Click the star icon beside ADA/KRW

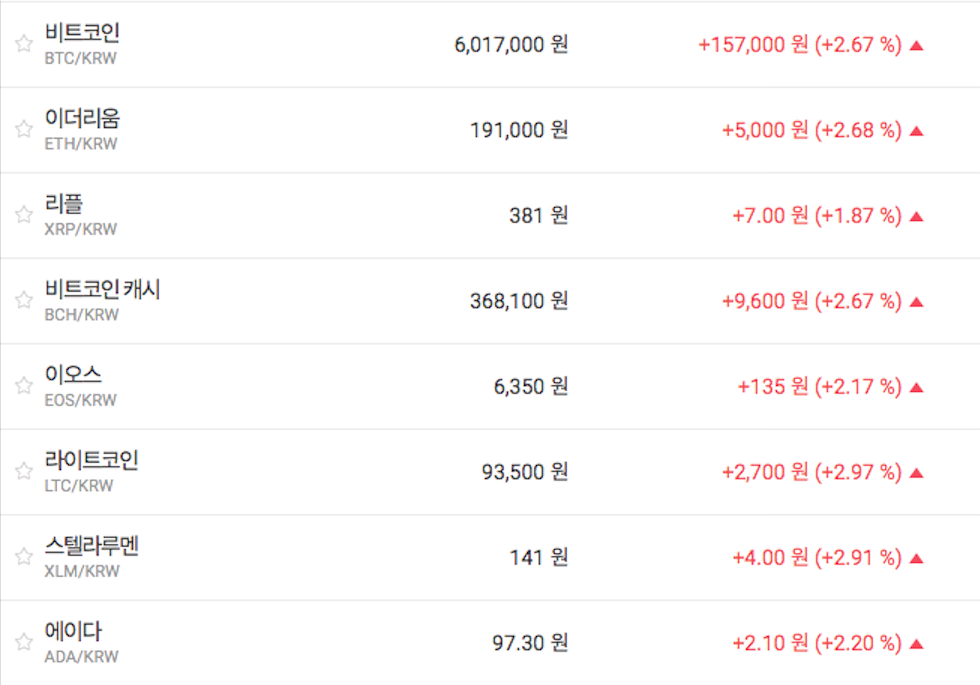(x=24, y=642)
